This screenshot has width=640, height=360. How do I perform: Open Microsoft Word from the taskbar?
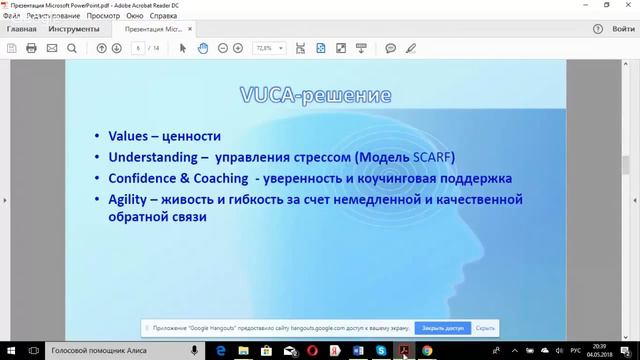point(358,351)
